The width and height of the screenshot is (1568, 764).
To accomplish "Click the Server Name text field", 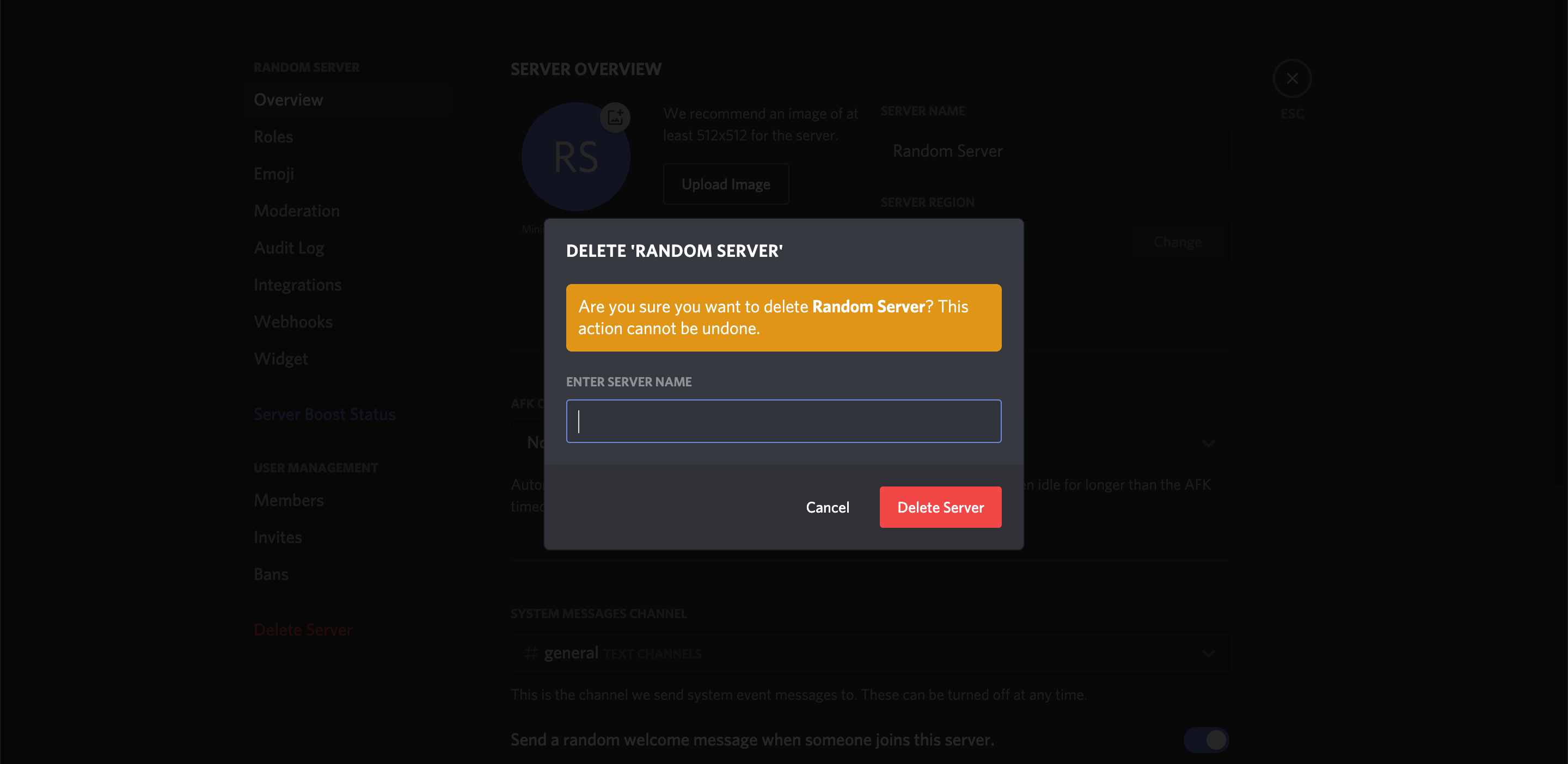I will pyautogui.click(x=1054, y=151).
